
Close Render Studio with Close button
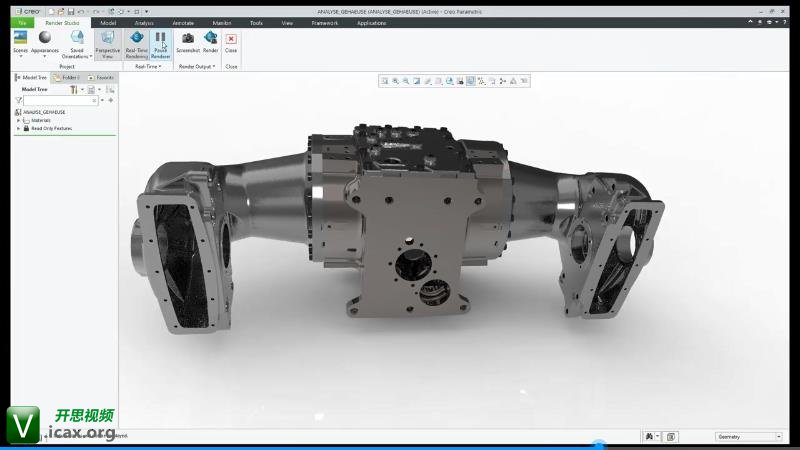tap(231, 42)
